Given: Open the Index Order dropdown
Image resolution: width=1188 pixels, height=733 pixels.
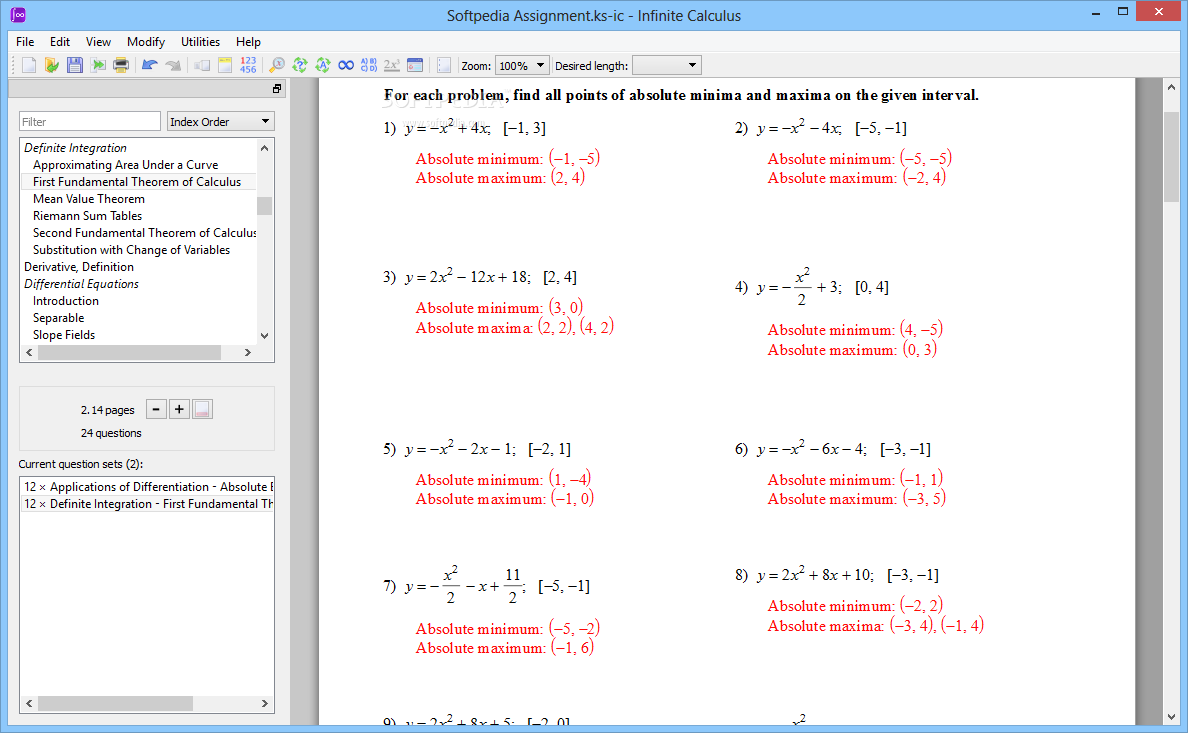Looking at the screenshot, I should (220, 121).
